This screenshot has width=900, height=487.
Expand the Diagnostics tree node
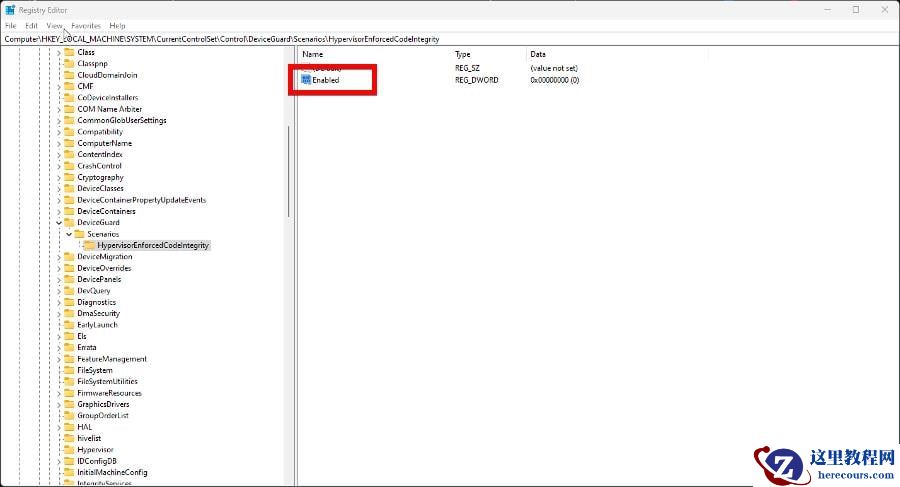tap(59, 302)
